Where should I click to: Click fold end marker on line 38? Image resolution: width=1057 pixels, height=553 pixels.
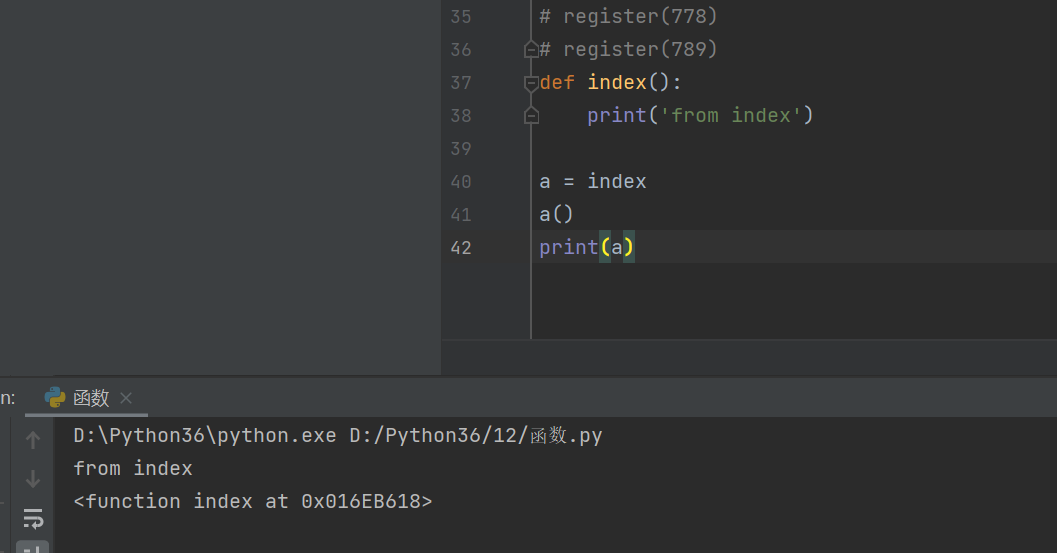(x=531, y=116)
